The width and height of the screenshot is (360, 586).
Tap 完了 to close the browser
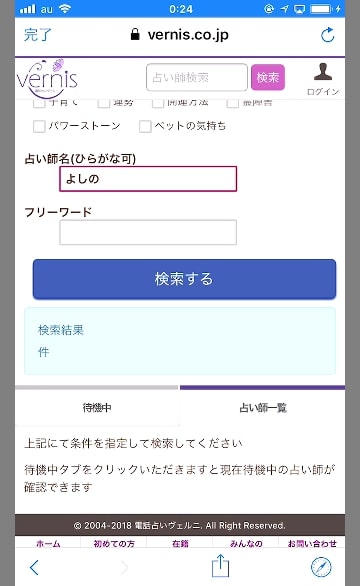(37, 35)
